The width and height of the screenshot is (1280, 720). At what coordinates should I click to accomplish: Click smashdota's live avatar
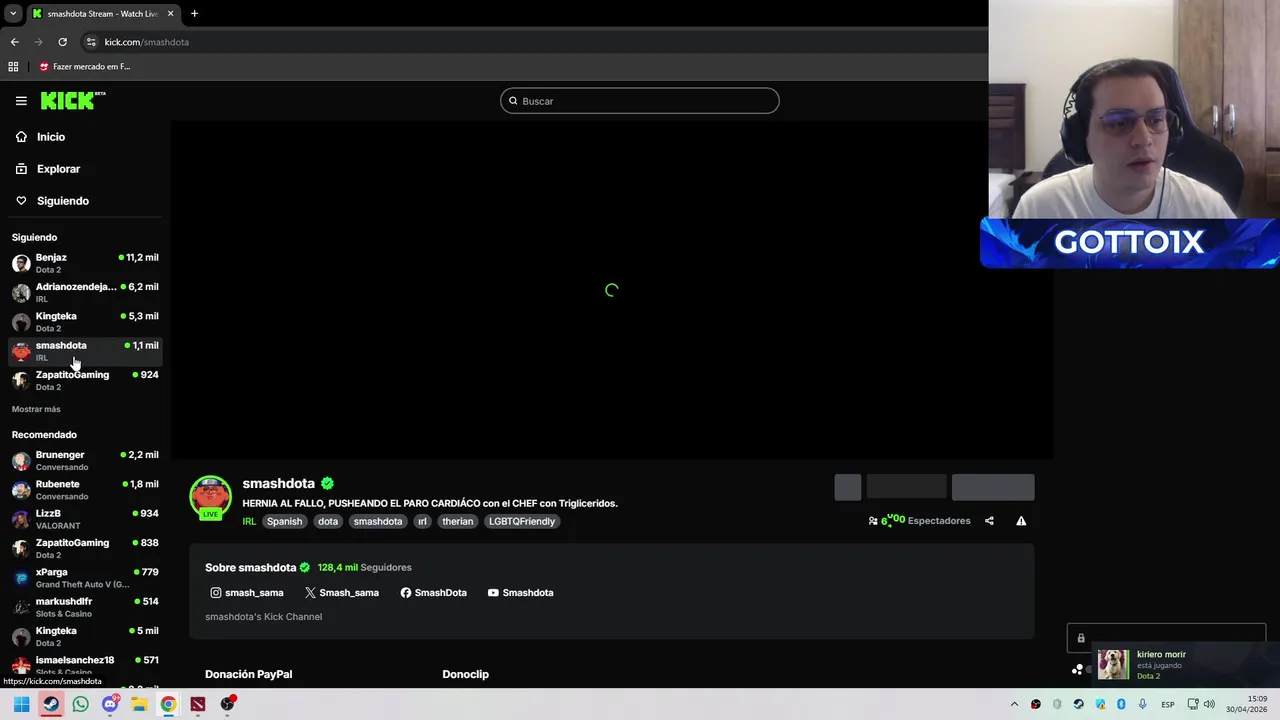pyautogui.click(x=210, y=498)
